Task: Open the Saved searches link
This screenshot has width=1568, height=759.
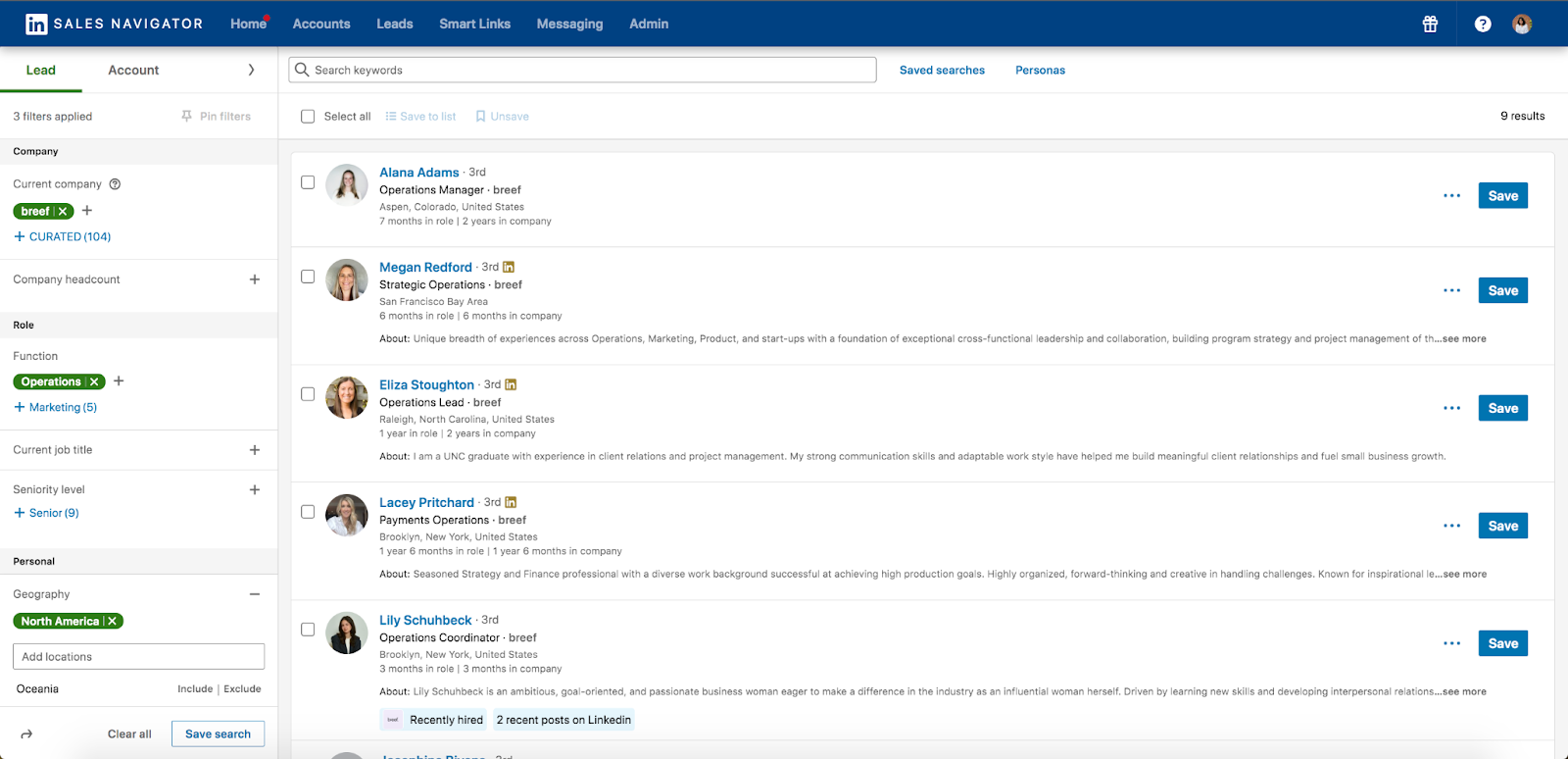Action: [942, 70]
